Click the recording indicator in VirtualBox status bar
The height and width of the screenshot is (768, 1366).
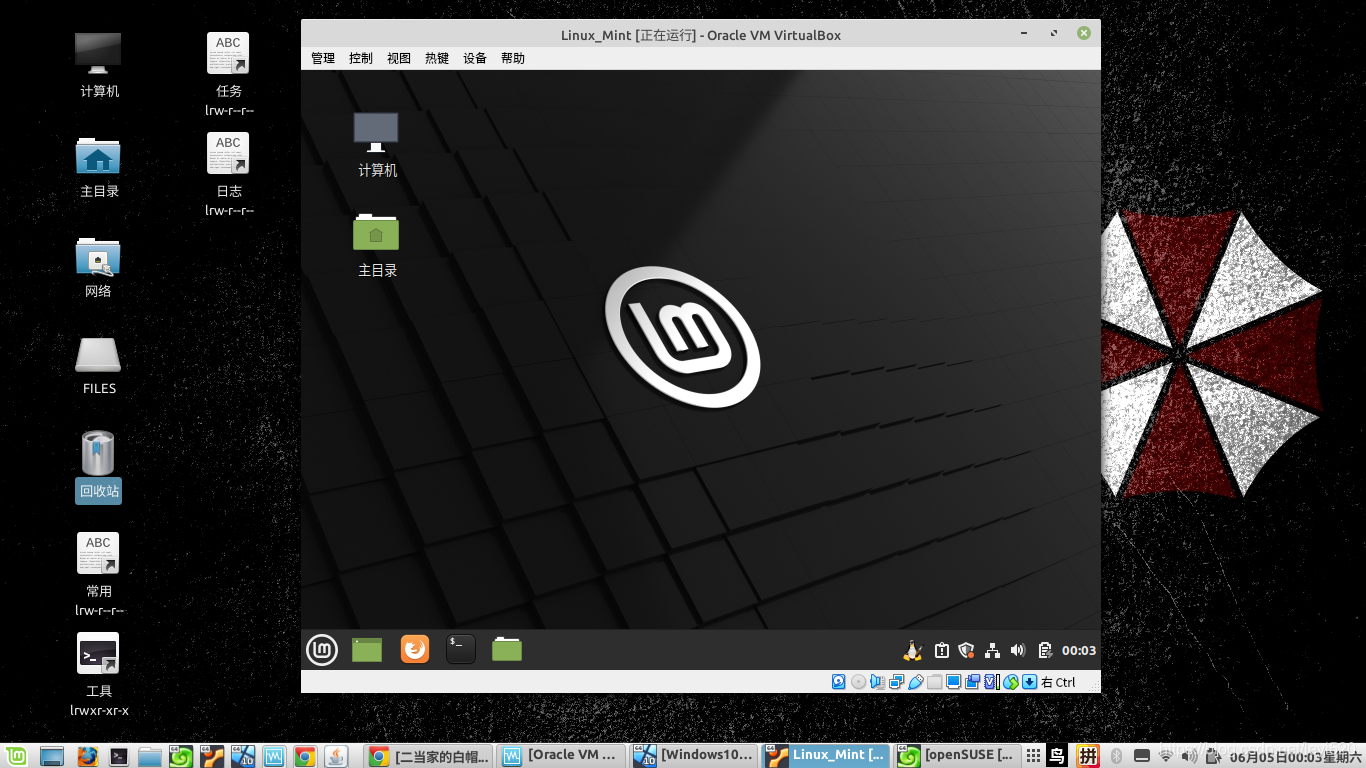[972, 682]
